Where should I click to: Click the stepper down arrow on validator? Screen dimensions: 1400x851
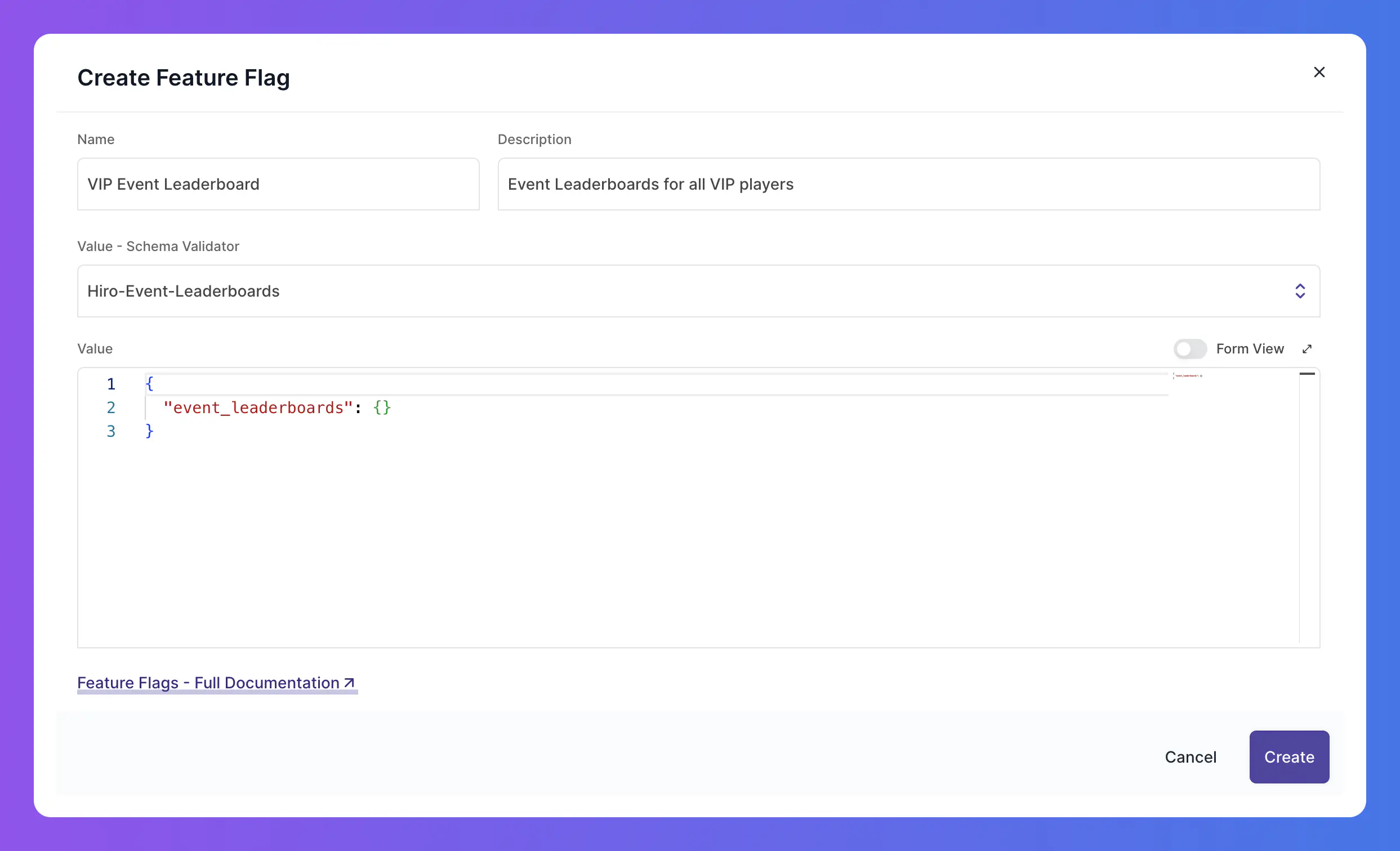1300,296
